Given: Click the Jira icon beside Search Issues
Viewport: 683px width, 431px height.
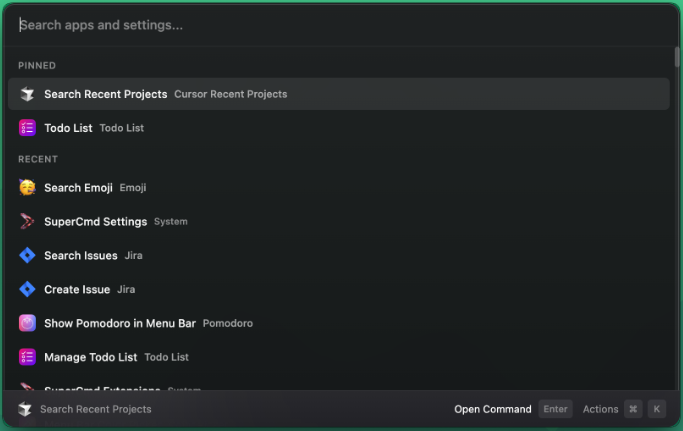Looking at the screenshot, I should (x=27, y=256).
